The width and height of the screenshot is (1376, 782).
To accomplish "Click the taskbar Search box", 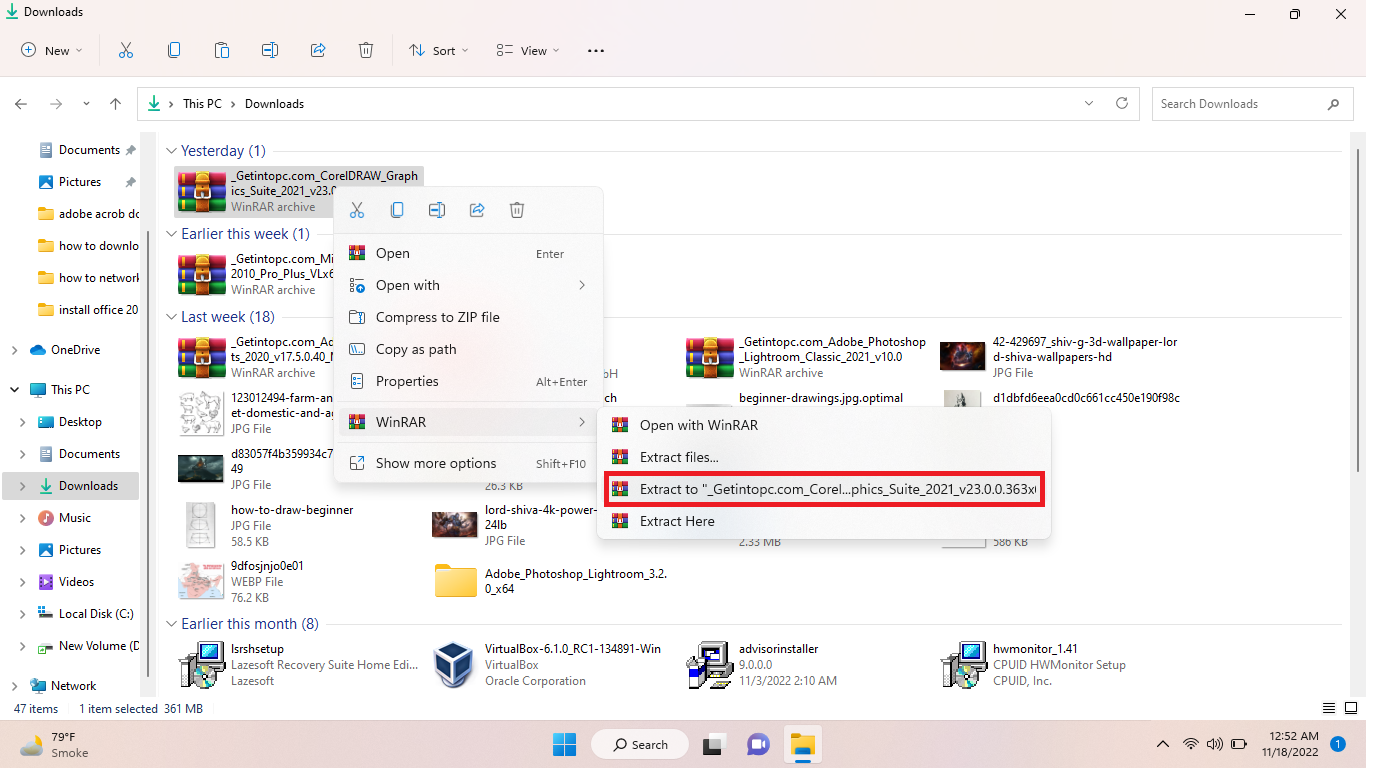I will (640, 745).
